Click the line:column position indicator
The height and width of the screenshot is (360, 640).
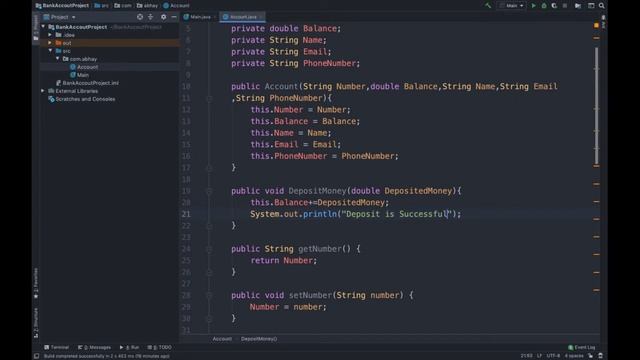pos(526,356)
